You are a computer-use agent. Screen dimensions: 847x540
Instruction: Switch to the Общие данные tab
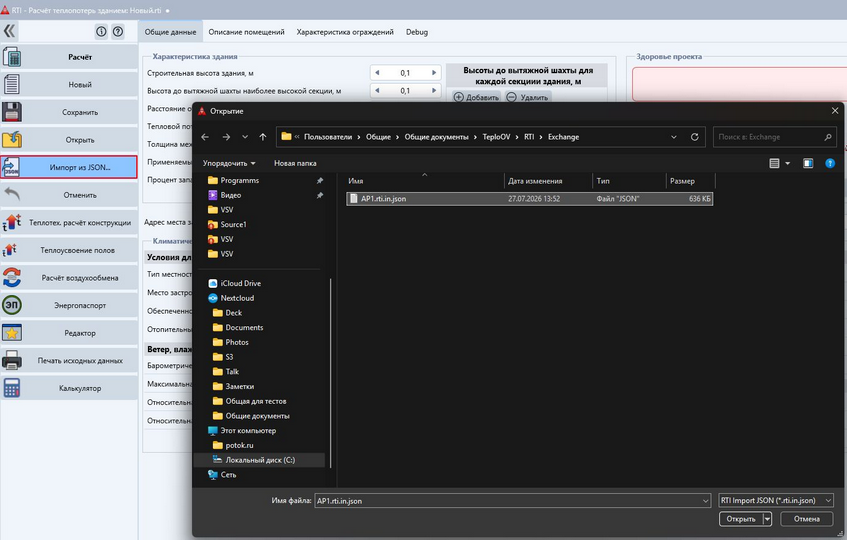(x=170, y=32)
